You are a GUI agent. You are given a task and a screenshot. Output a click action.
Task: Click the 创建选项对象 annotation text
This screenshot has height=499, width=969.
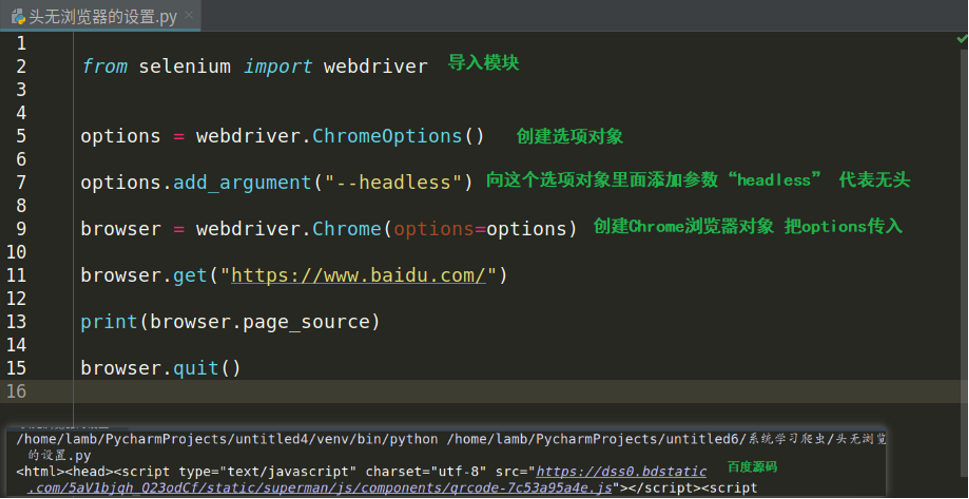pyautogui.click(x=570, y=137)
